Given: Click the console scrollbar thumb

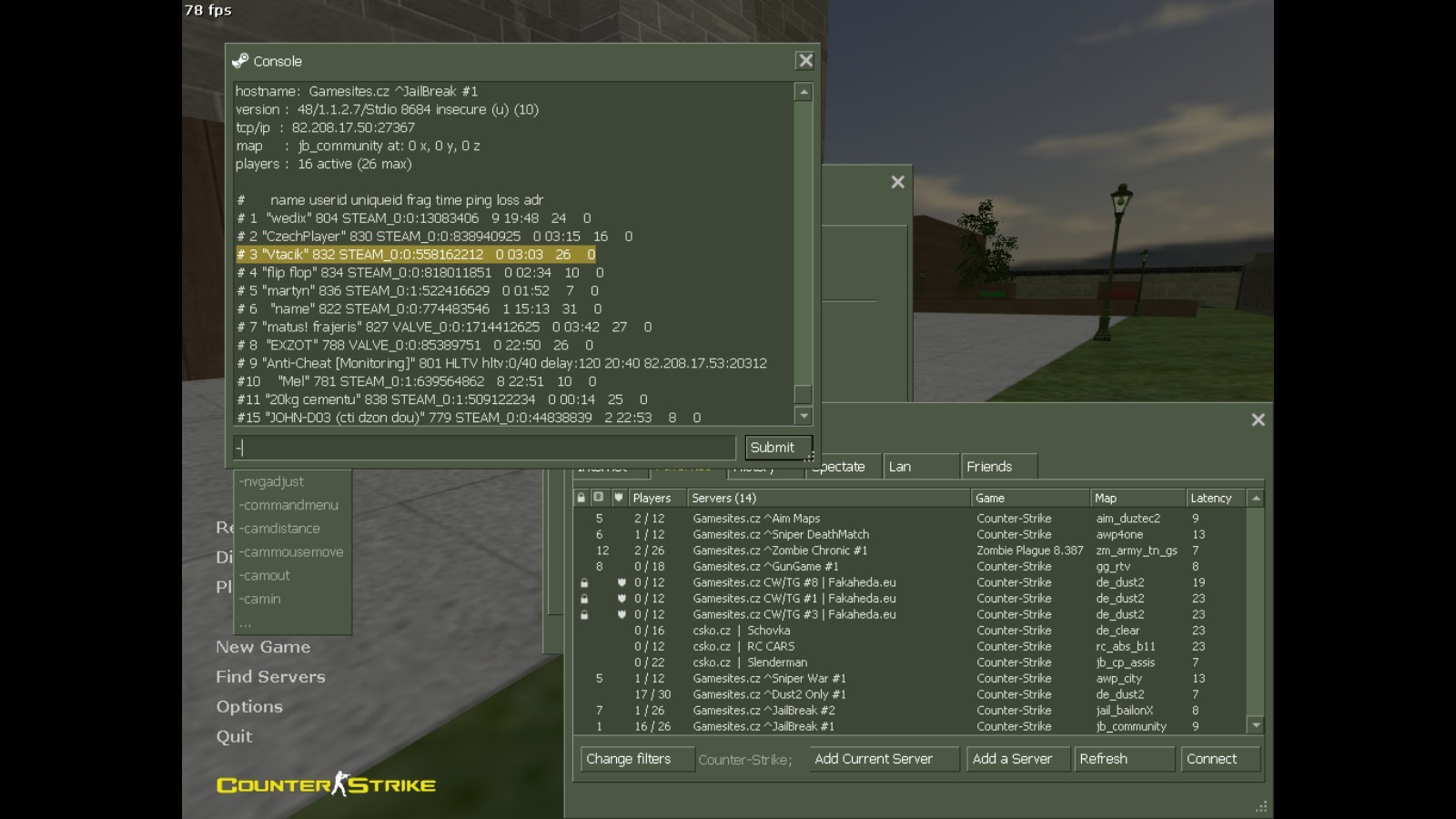Looking at the screenshot, I should pos(803,394).
